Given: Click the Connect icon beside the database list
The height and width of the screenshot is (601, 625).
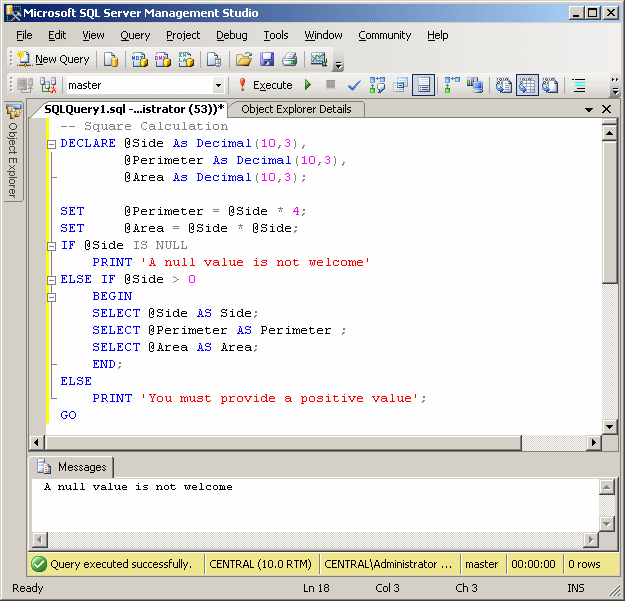Looking at the screenshot, I should coord(25,85).
